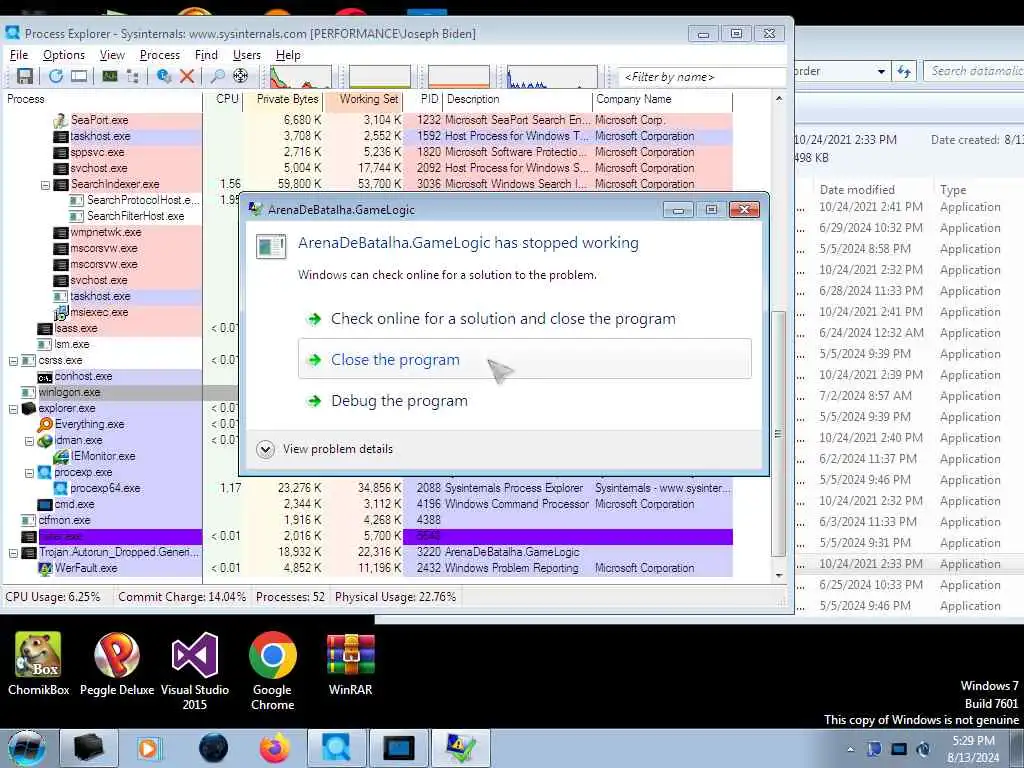The image size is (1024, 768).
Task: Click the Process Explorer taskbar button
Action: coord(336,748)
